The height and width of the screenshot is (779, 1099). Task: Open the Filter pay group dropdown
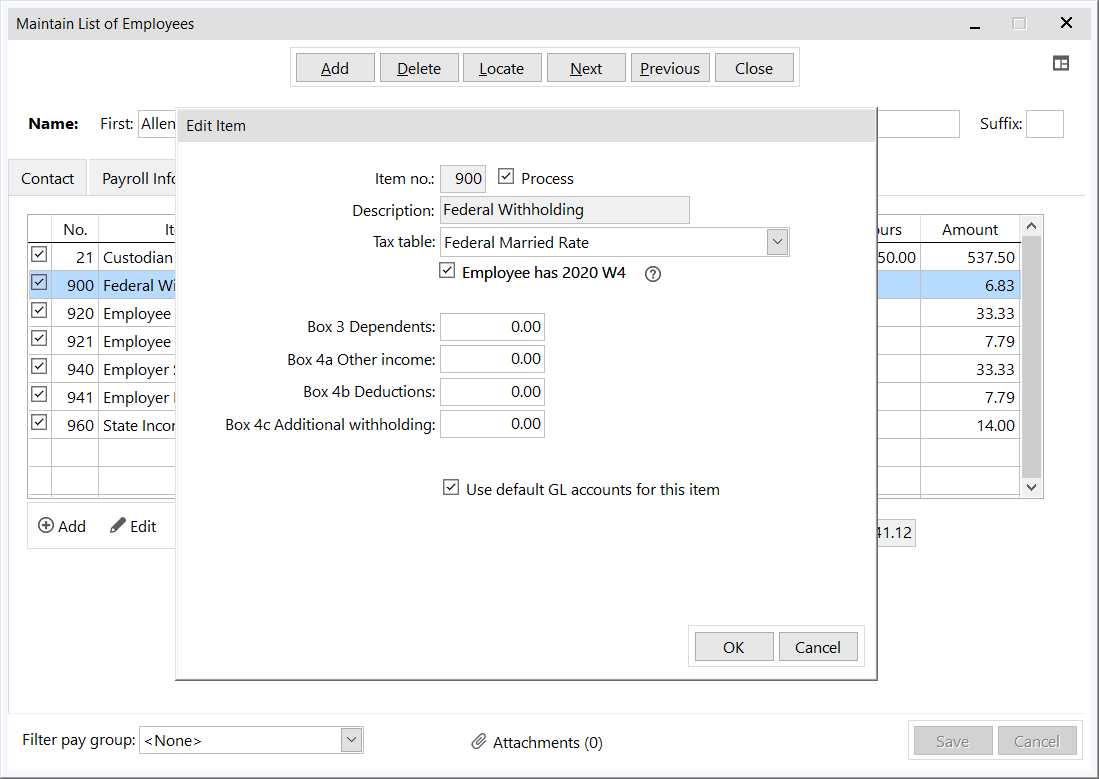pyautogui.click(x=351, y=740)
